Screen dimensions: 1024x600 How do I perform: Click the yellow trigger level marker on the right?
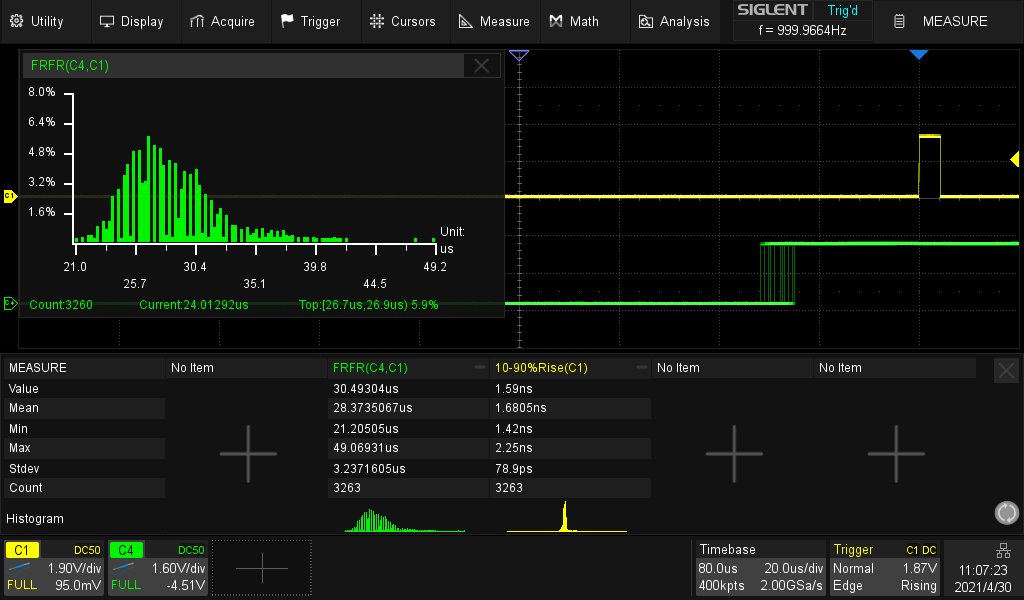coord(1014,158)
